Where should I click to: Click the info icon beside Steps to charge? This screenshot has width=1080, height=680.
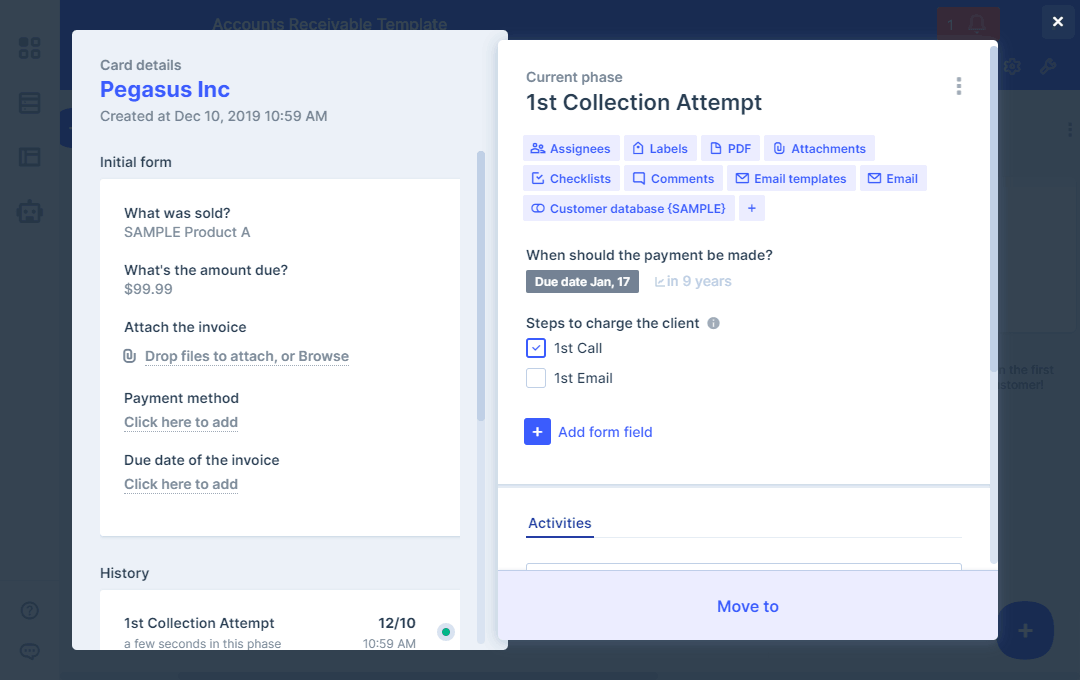point(713,324)
